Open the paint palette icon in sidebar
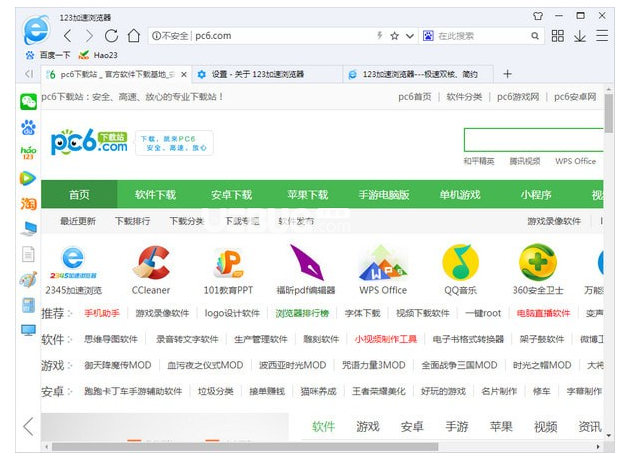 click(x=28, y=279)
